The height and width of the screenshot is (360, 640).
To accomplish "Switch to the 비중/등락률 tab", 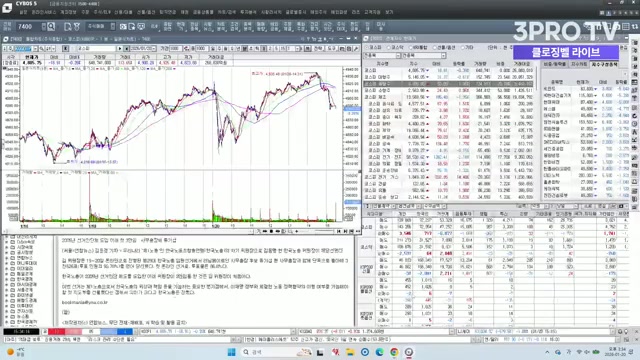I will coord(555,64).
